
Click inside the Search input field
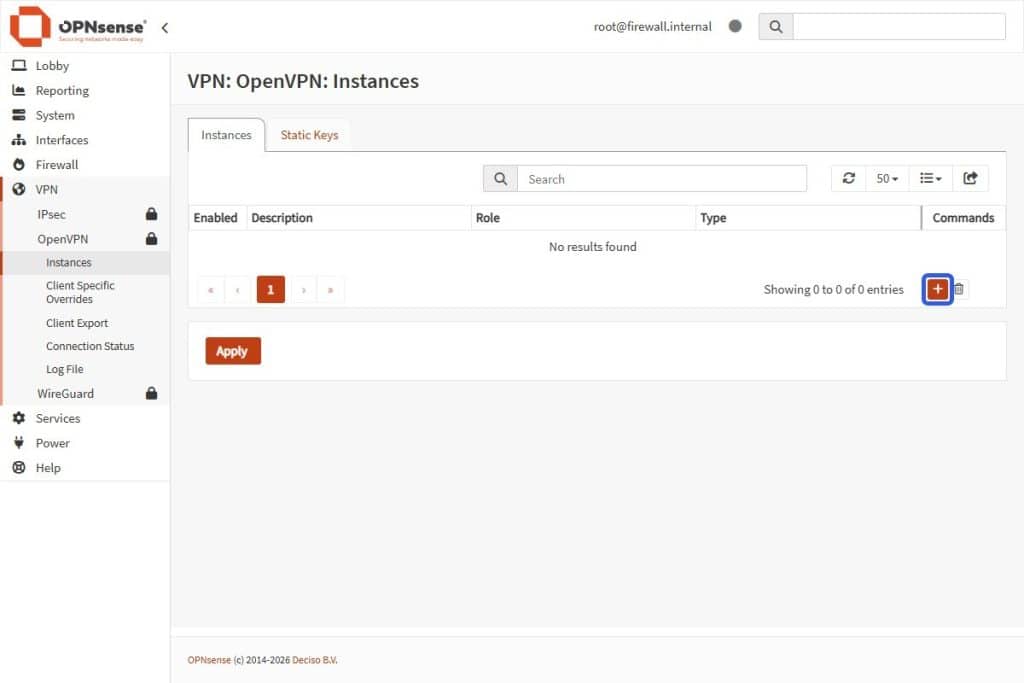pyautogui.click(x=660, y=178)
